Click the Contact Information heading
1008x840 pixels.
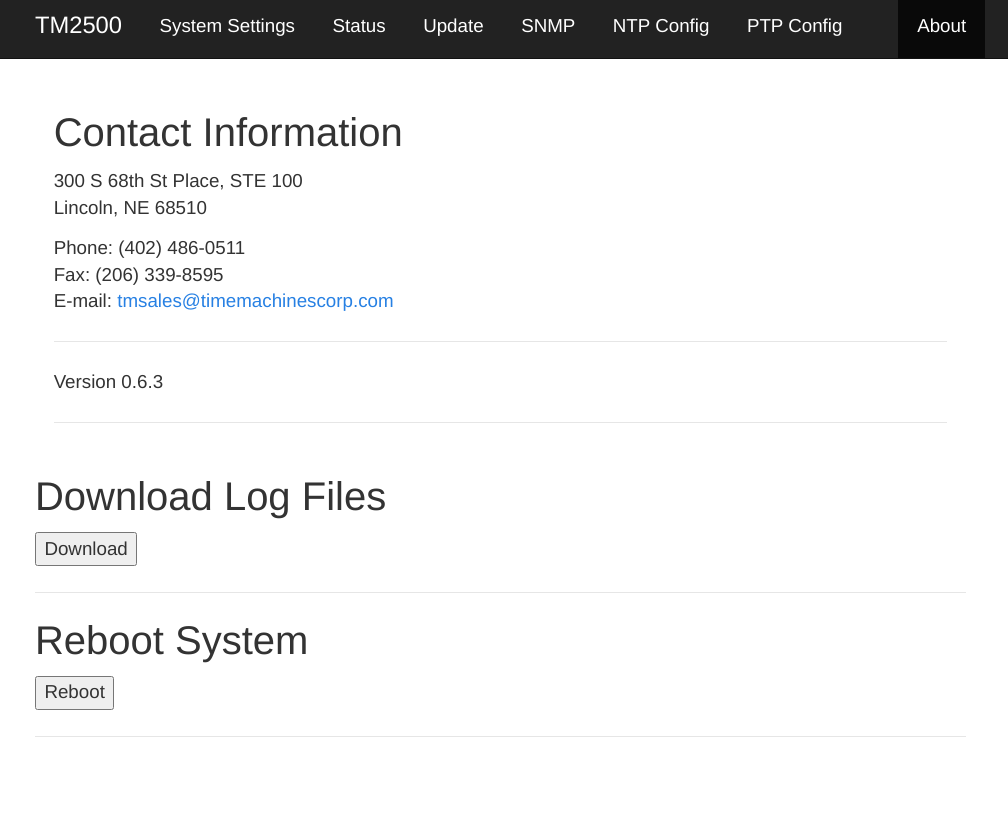tap(228, 133)
